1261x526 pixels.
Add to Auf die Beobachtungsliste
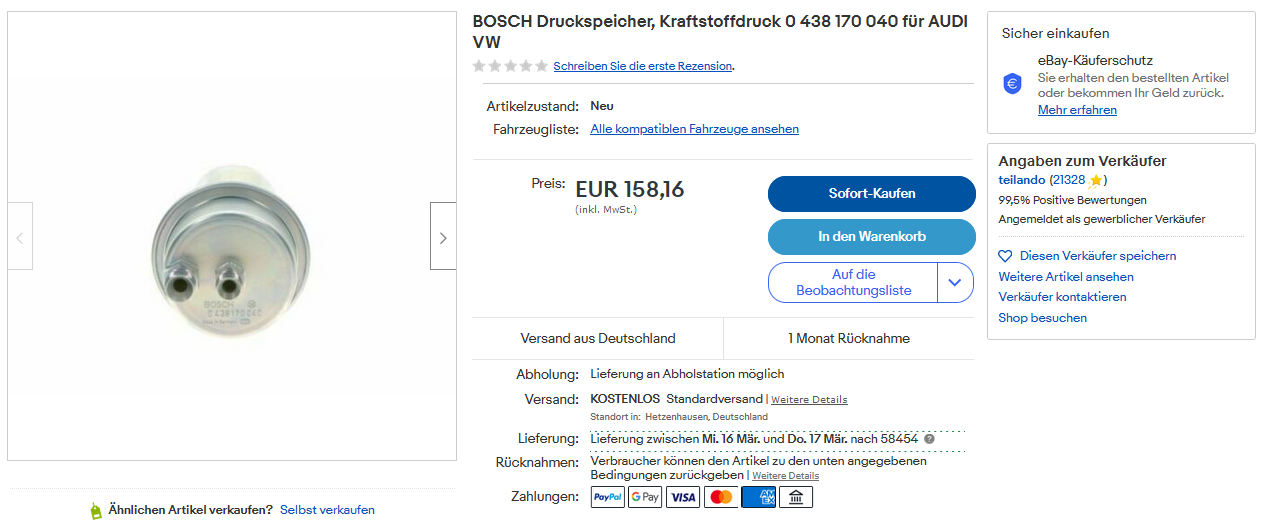(x=853, y=283)
